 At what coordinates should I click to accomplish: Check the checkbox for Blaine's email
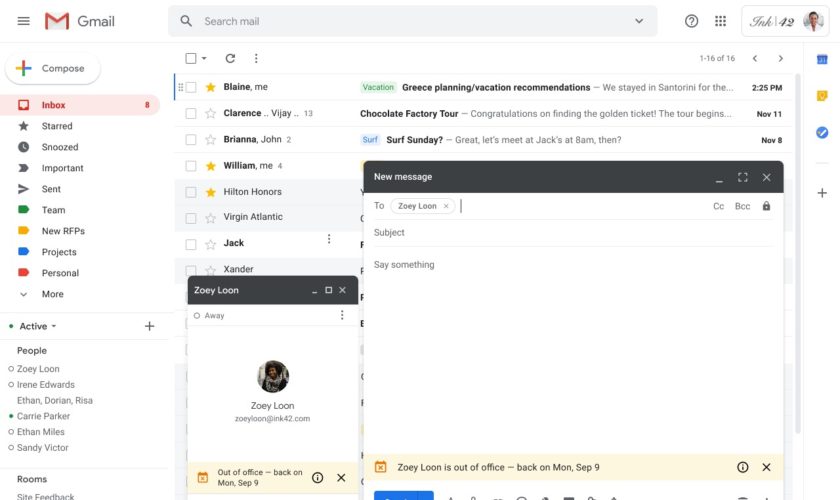(x=191, y=88)
